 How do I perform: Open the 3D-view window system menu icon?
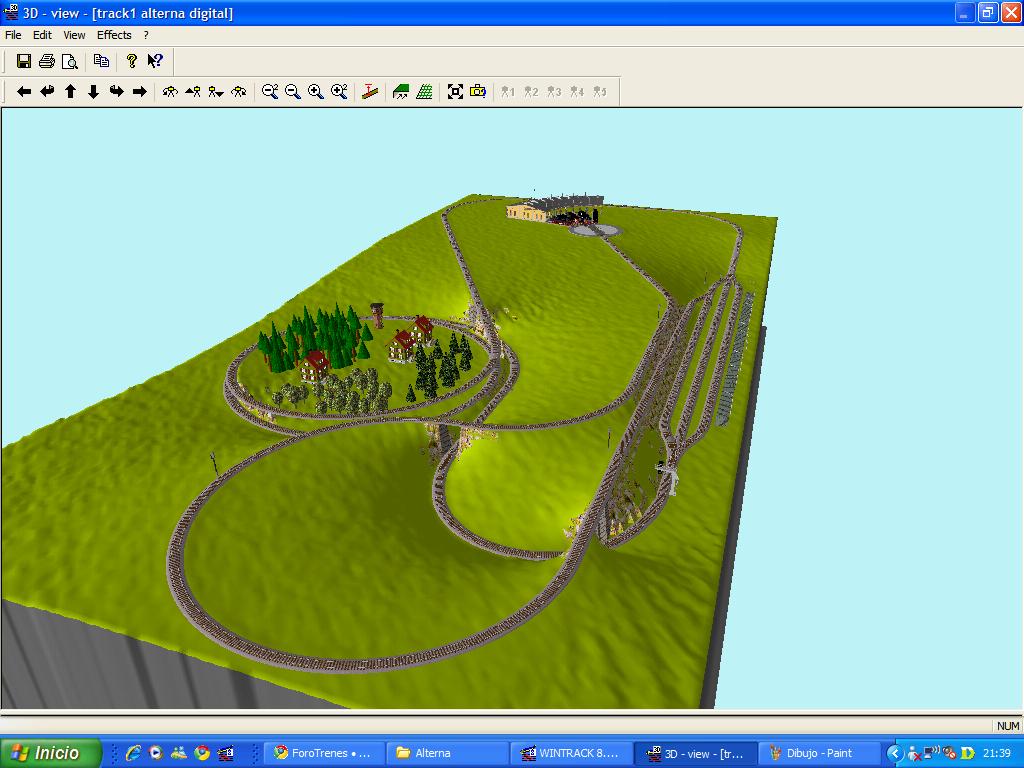[x=10, y=12]
